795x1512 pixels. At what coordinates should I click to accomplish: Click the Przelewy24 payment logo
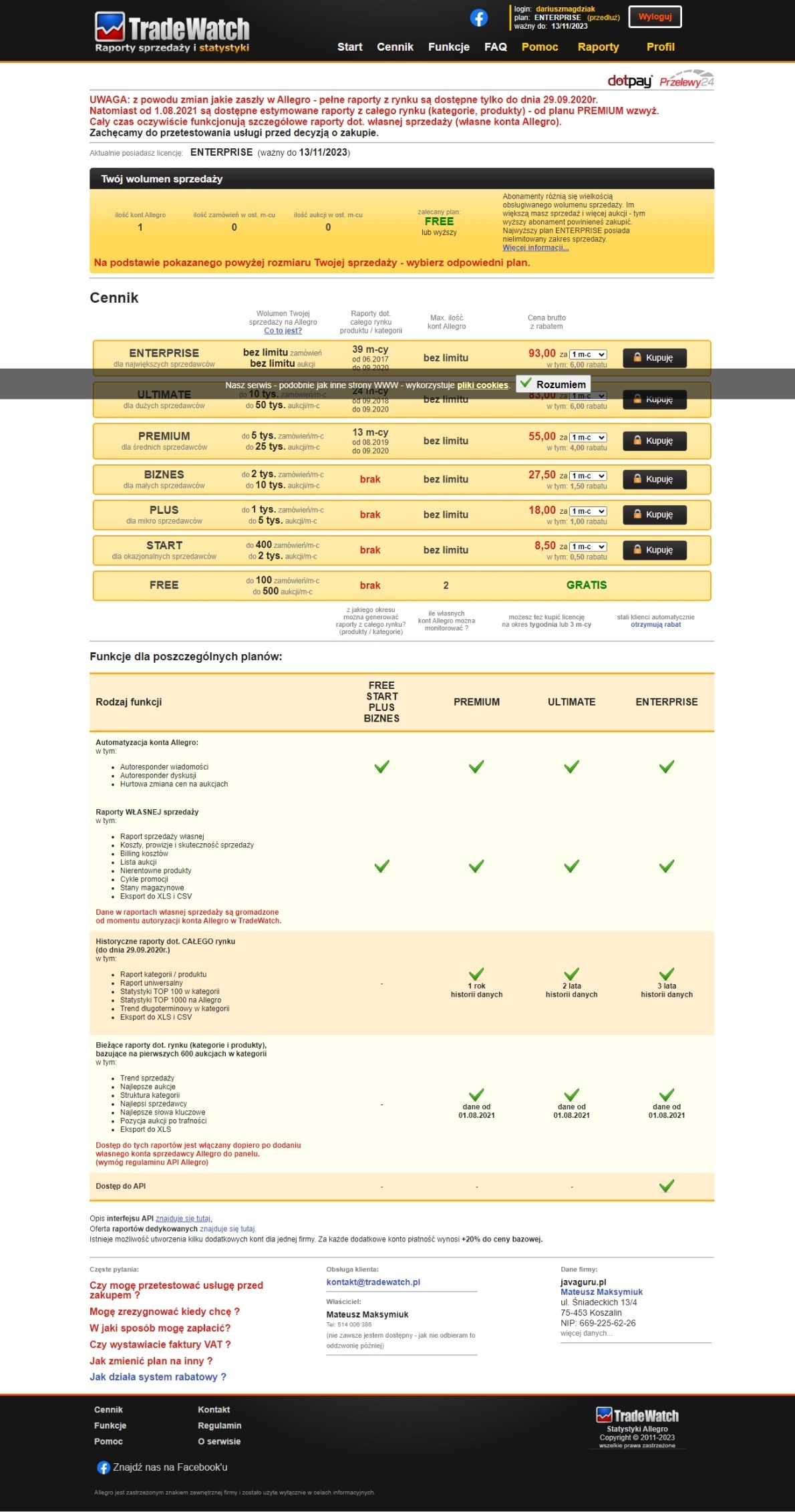tap(687, 79)
